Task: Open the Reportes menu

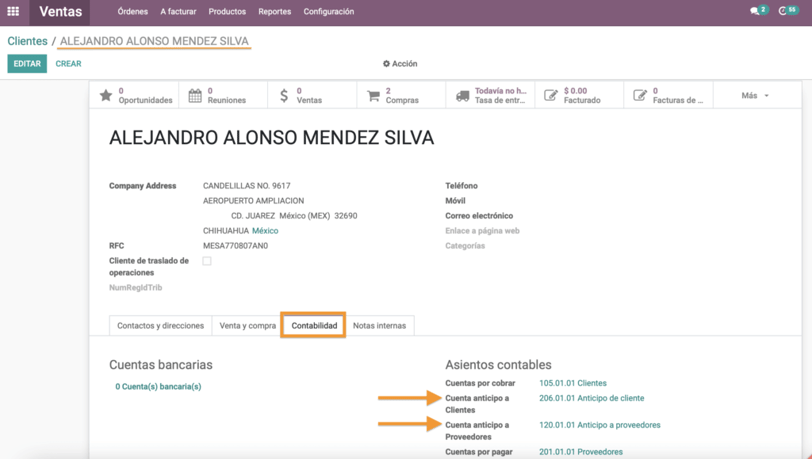Action: tap(274, 11)
